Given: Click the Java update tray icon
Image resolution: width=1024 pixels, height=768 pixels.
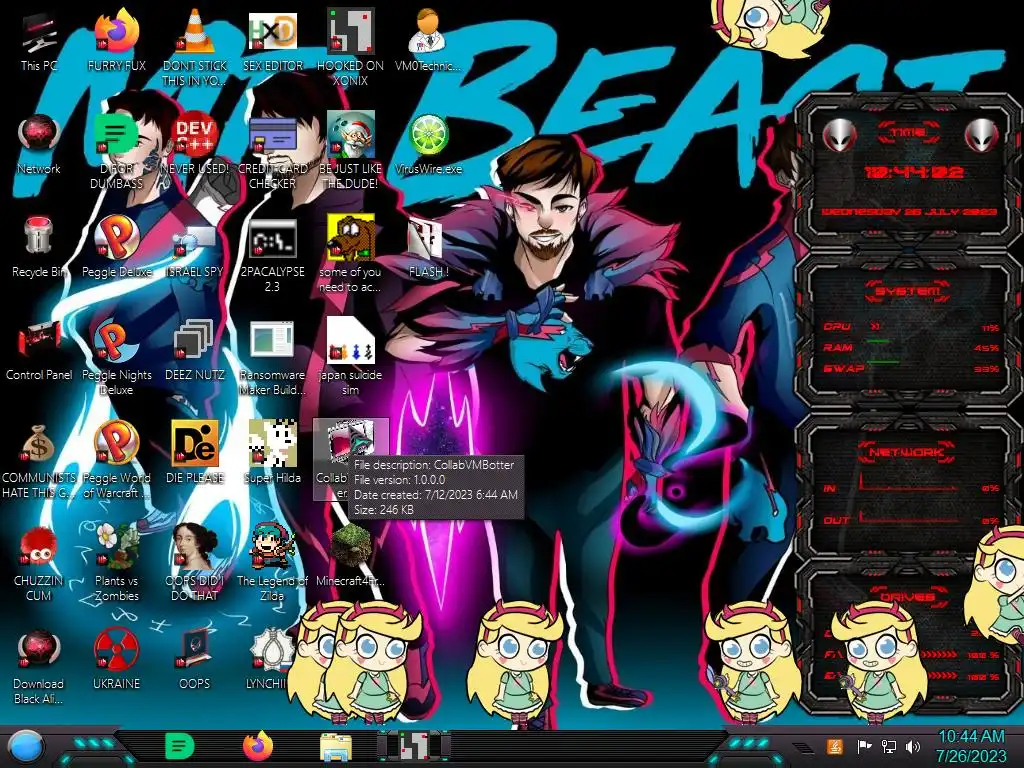Looking at the screenshot, I should point(835,746).
